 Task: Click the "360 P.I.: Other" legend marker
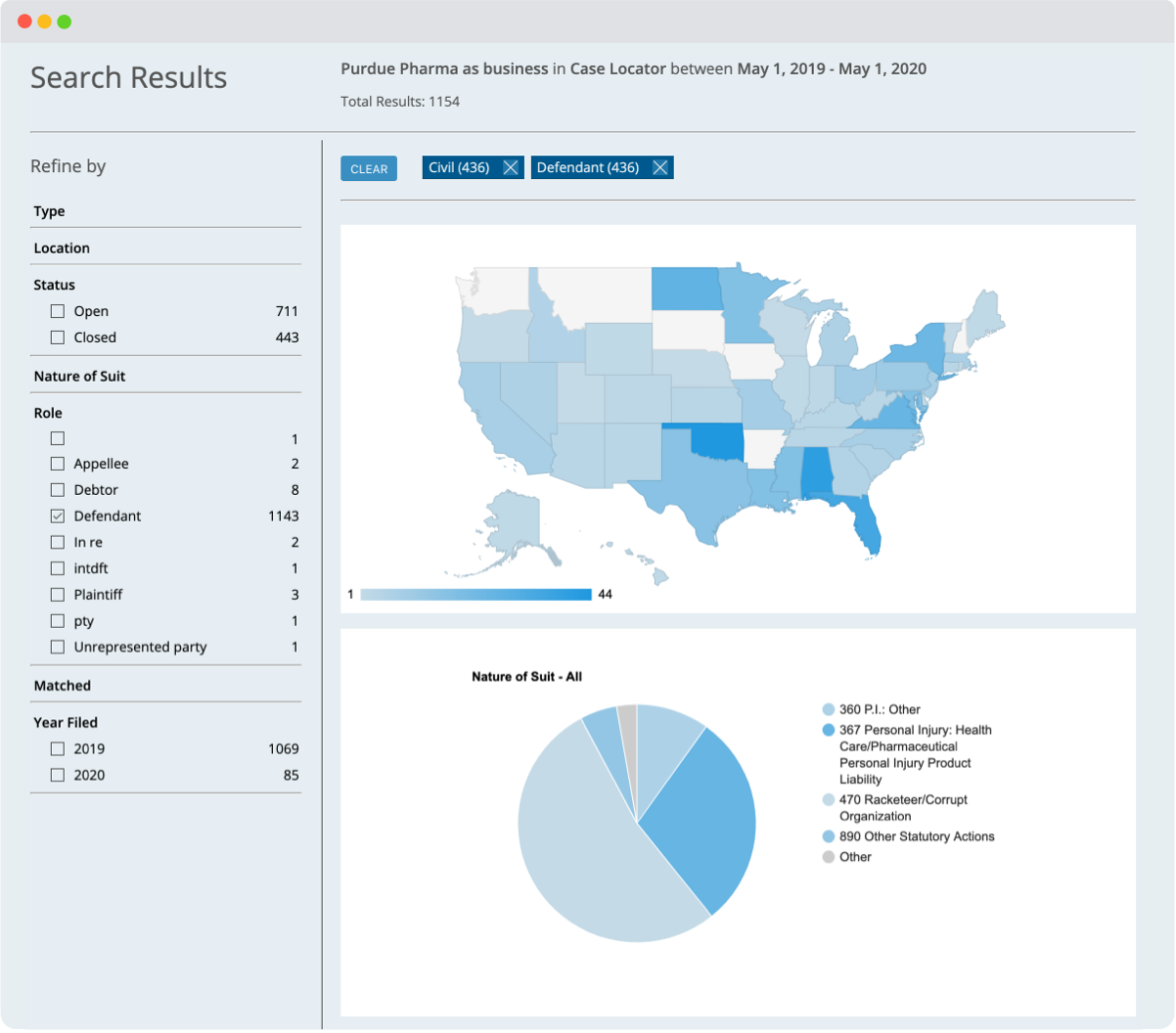point(828,708)
